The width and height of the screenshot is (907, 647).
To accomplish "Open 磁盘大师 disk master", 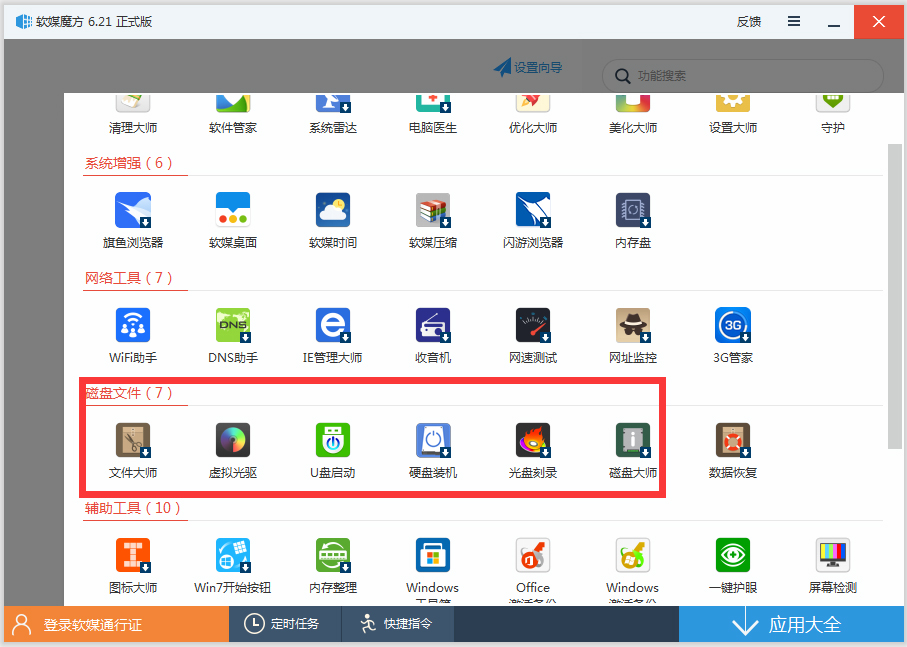I will tap(633, 451).
